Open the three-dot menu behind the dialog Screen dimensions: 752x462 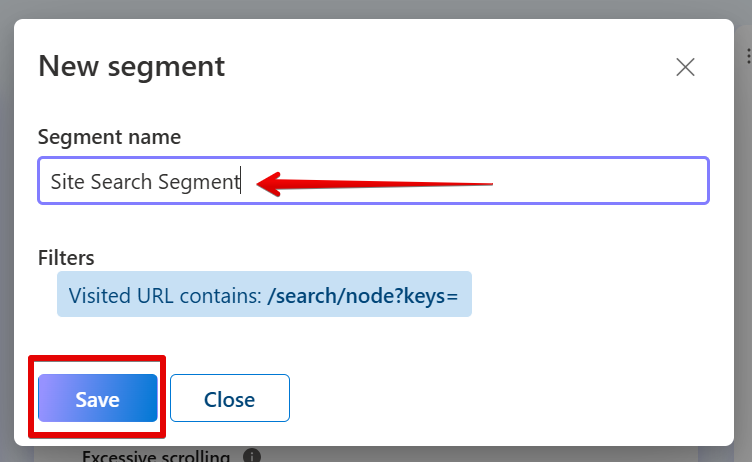coord(749,56)
